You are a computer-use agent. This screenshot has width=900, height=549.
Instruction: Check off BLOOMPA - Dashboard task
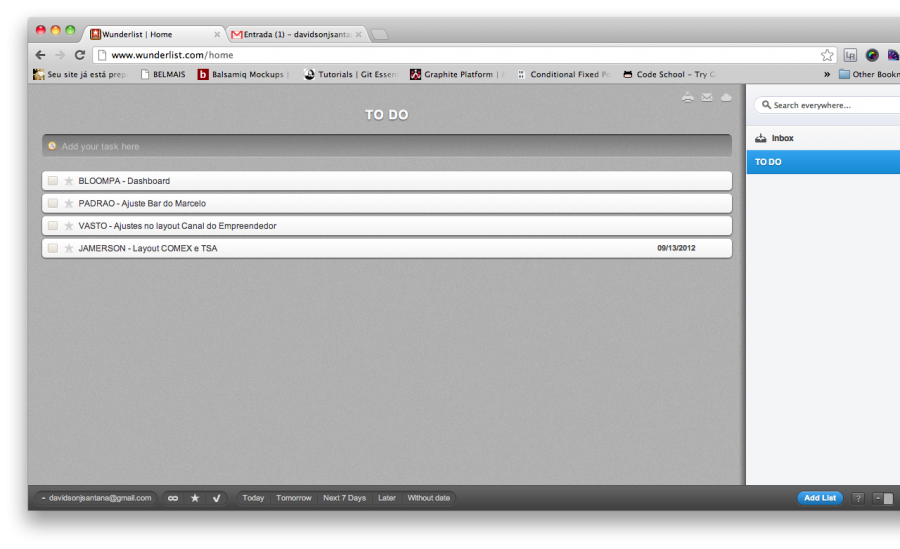click(x=53, y=181)
